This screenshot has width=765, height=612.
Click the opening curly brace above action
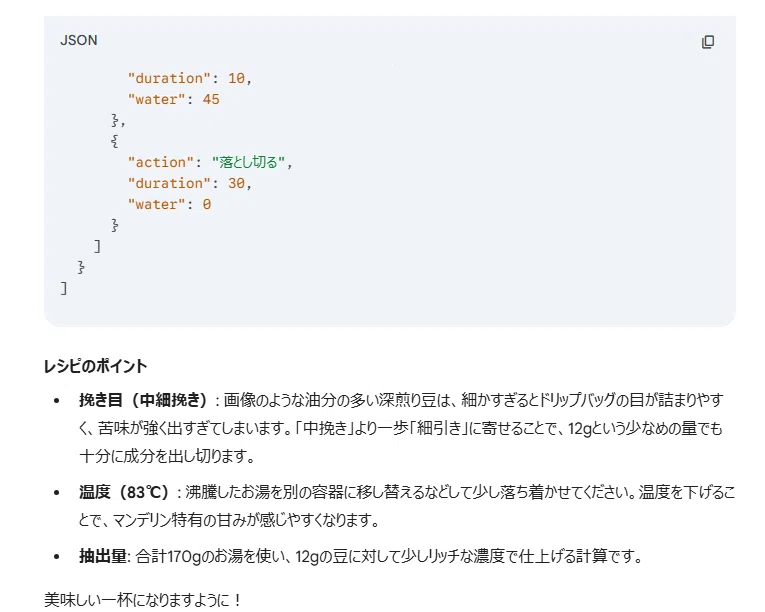[114, 141]
